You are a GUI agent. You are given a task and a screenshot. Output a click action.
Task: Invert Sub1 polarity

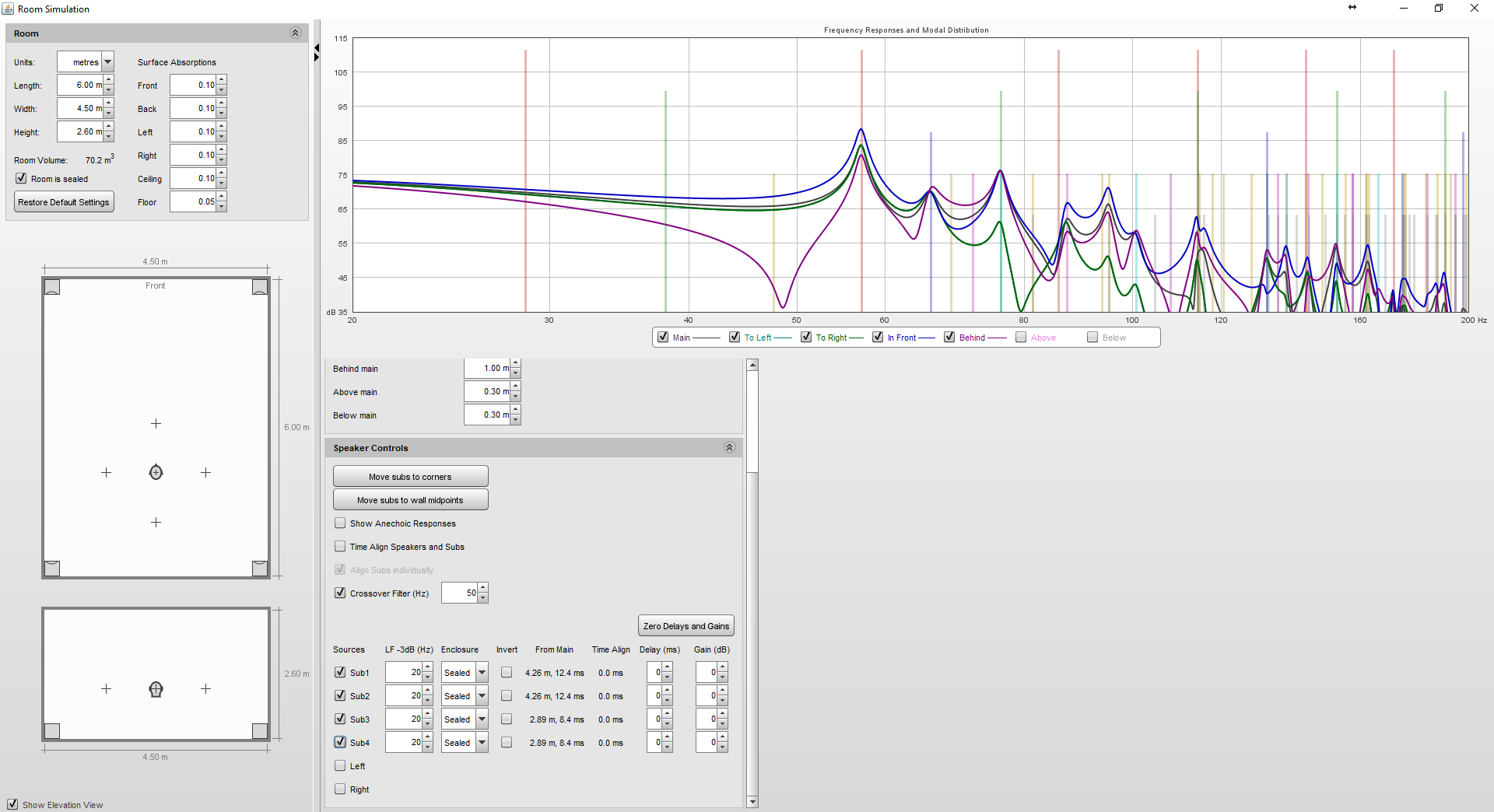click(x=507, y=672)
